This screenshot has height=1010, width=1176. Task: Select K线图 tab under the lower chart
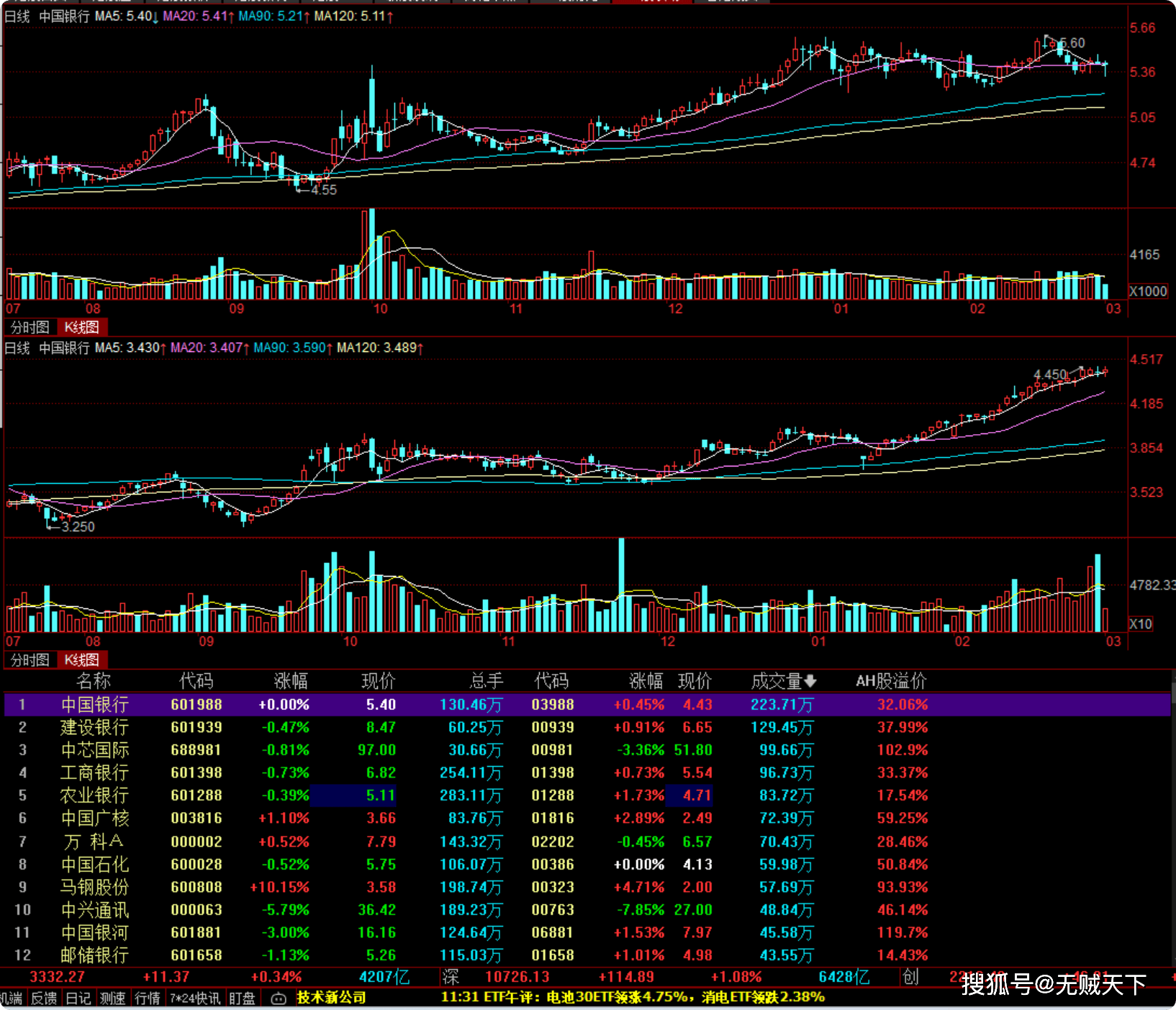[81, 660]
